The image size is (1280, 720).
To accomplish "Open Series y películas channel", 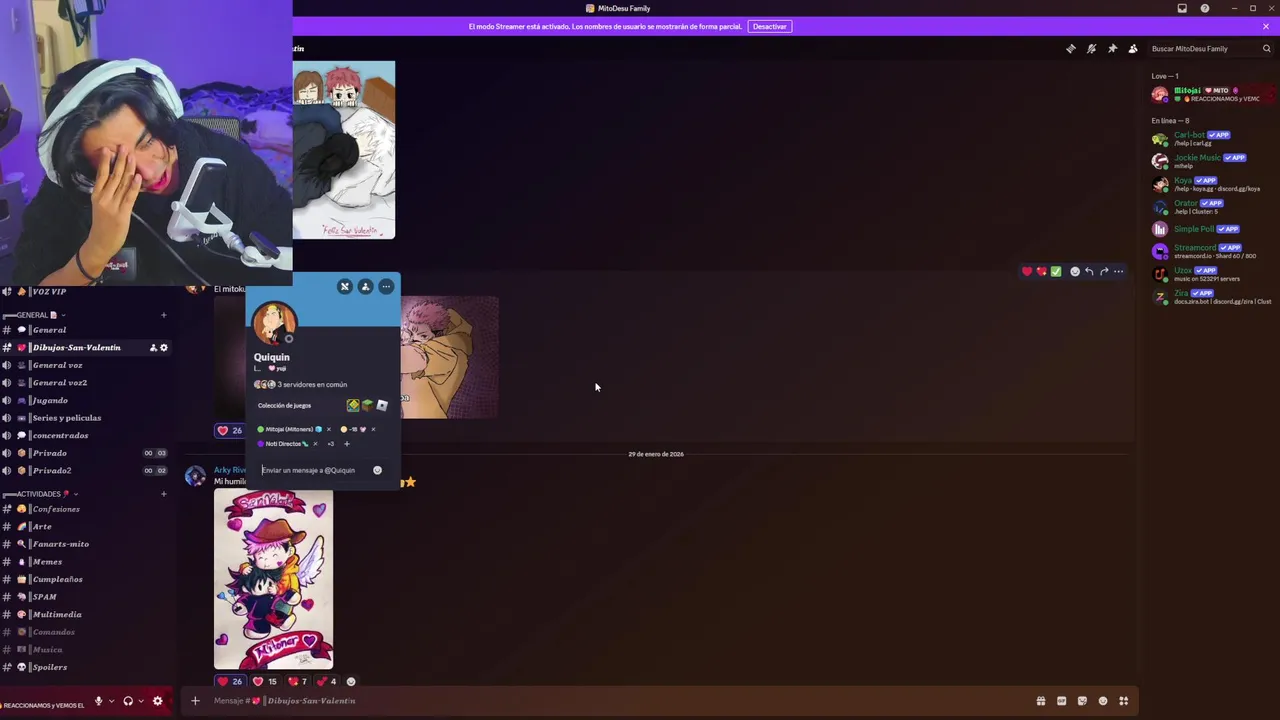I will (85, 418).
